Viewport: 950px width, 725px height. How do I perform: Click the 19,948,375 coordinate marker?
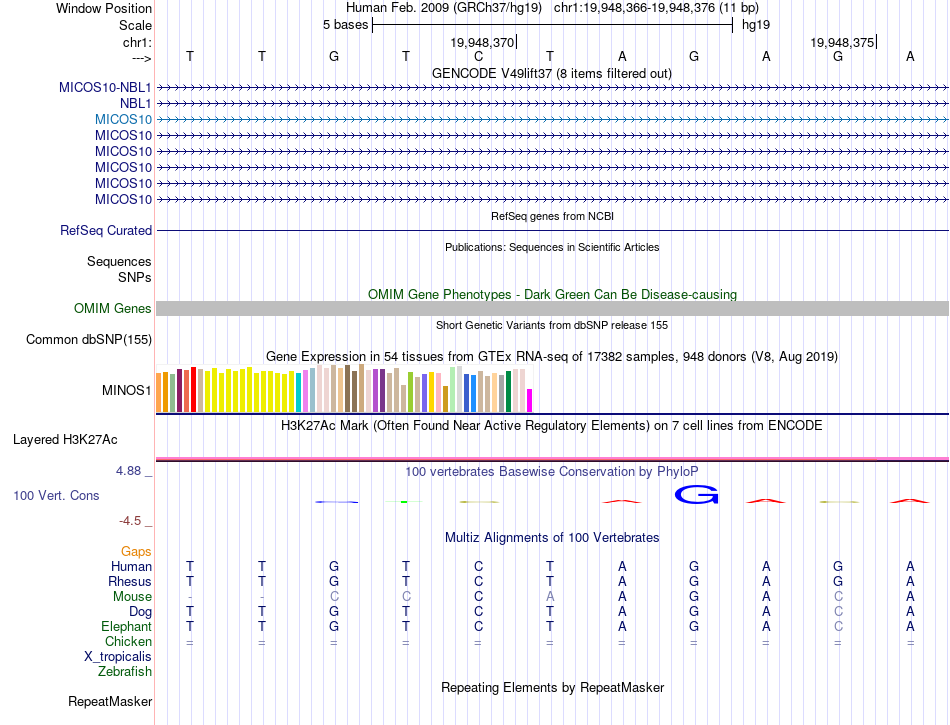[x=842, y=42]
